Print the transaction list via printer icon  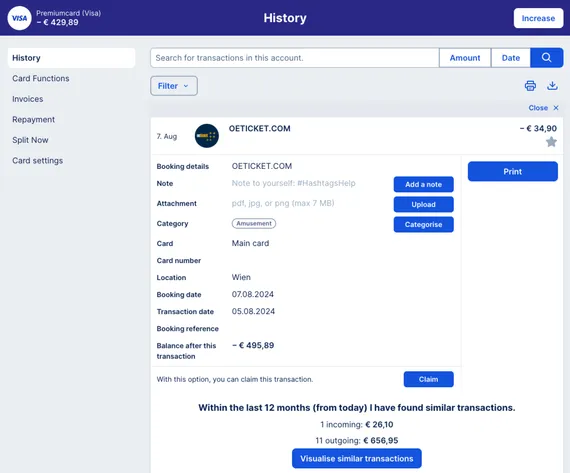pos(530,86)
